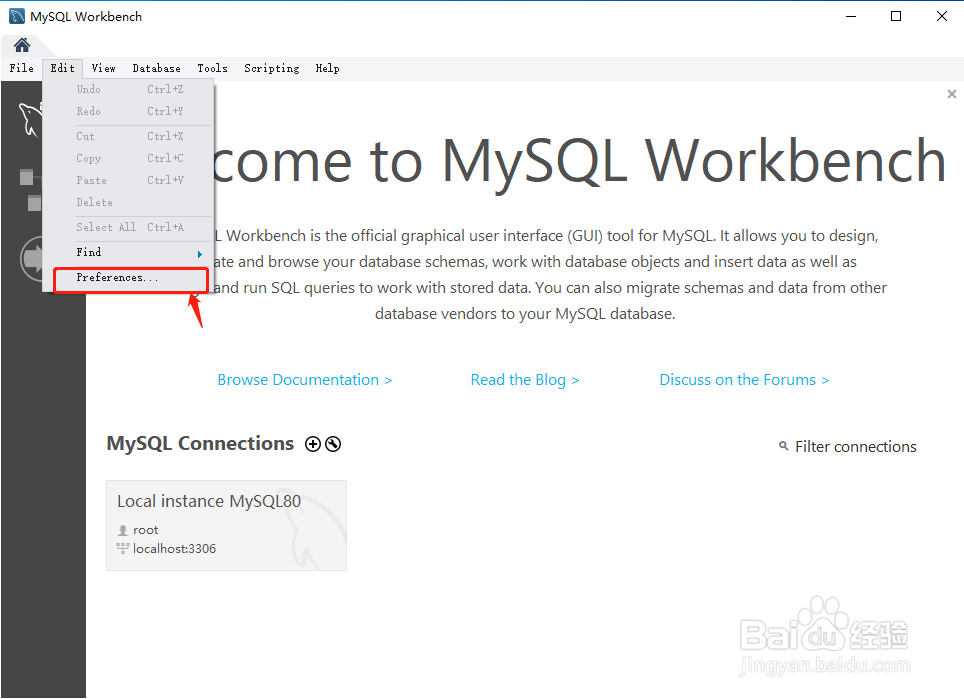Close the open Edit menu
The image size is (964, 699).
(63, 68)
